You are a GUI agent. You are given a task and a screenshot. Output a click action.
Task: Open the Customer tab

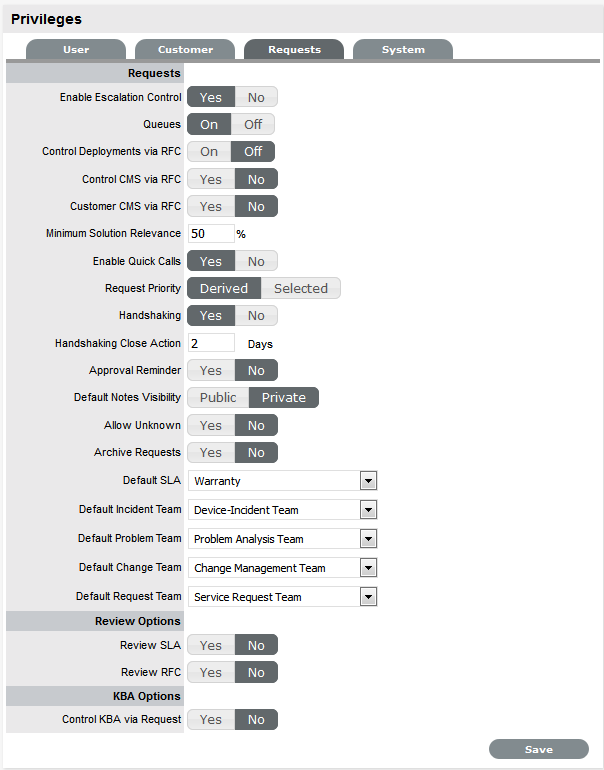pos(185,49)
